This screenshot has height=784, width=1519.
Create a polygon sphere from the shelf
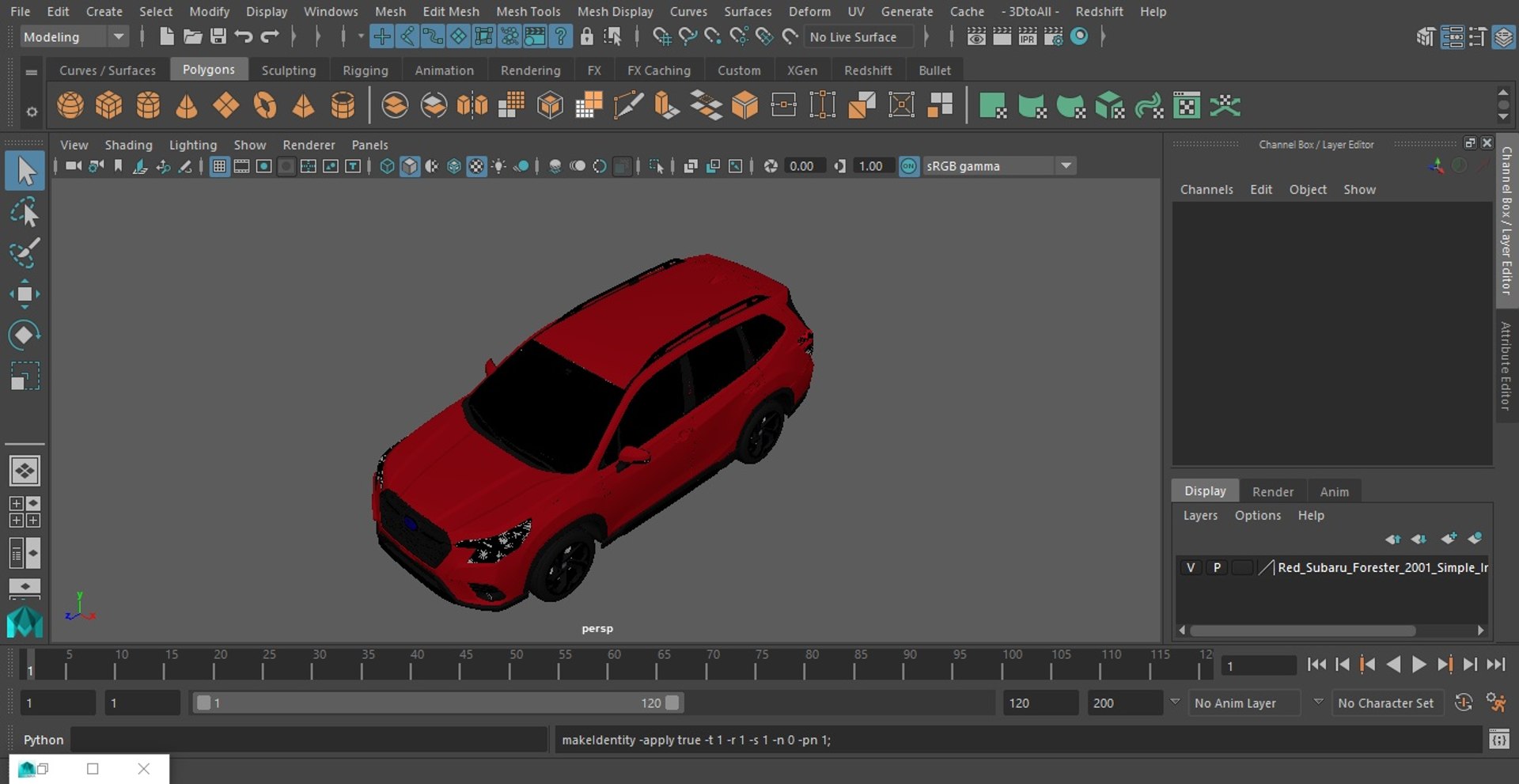tap(70, 105)
